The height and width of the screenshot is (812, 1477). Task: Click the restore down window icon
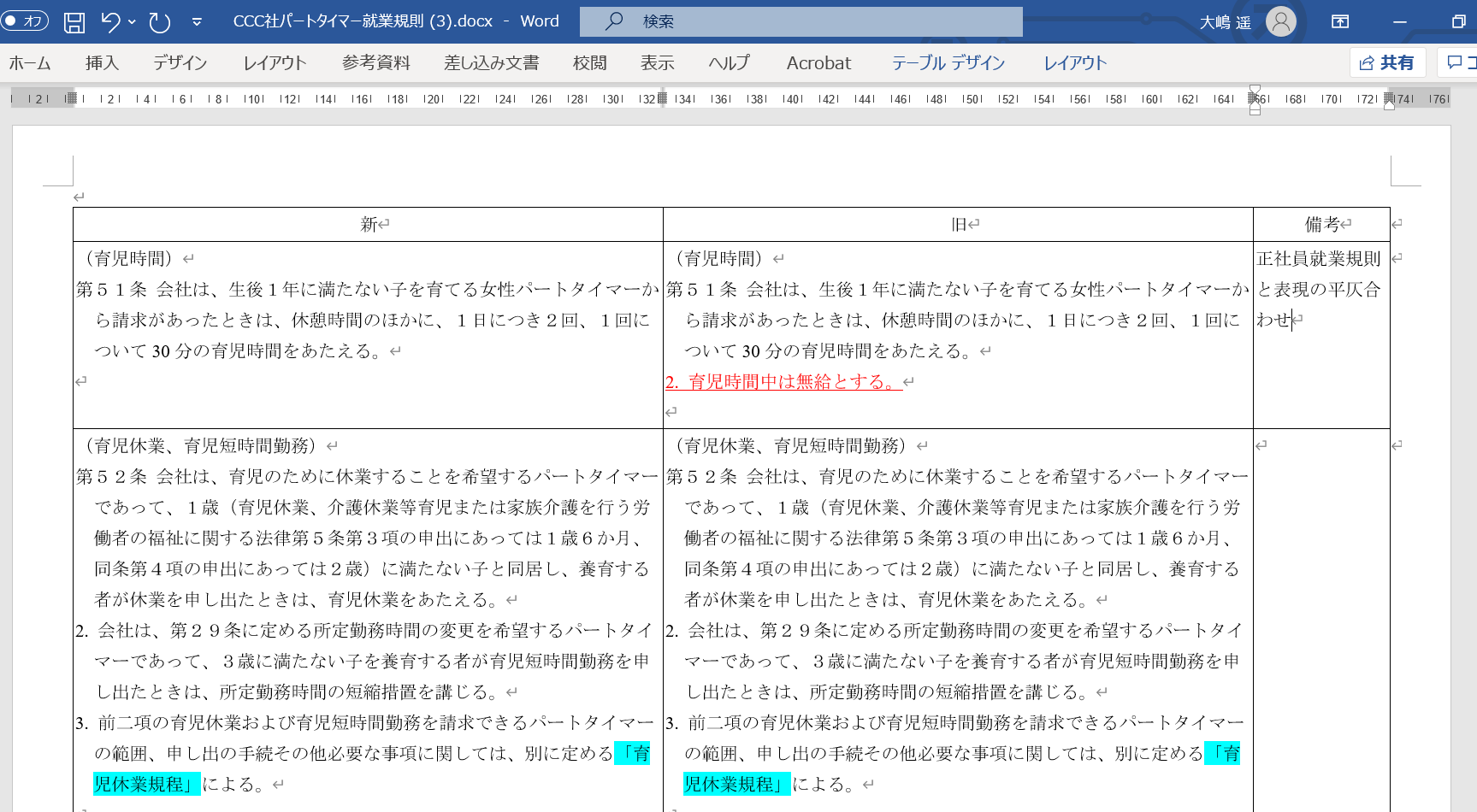1458,22
